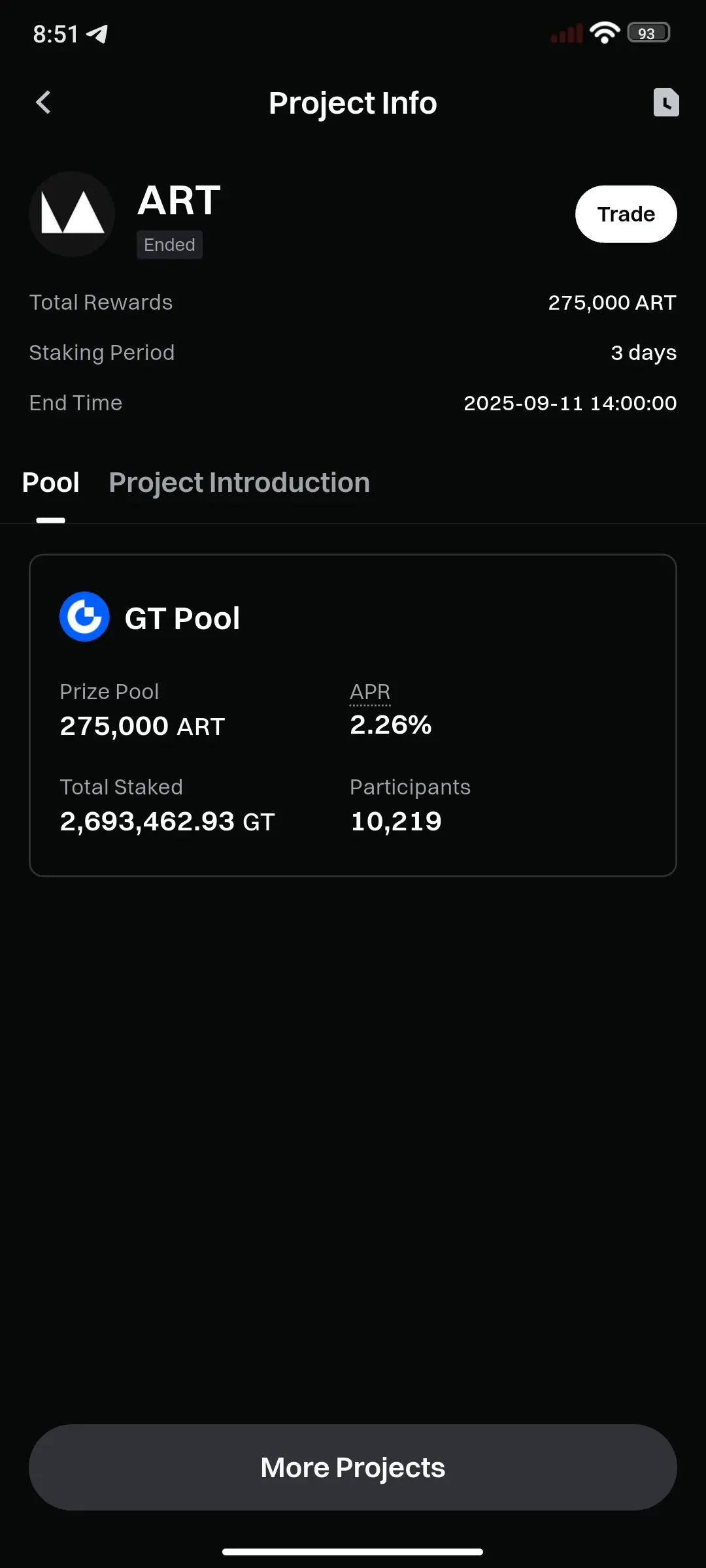Tap the battery indicator showing 93
Image resolution: width=706 pixels, height=1568 pixels.
pos(648,33)
